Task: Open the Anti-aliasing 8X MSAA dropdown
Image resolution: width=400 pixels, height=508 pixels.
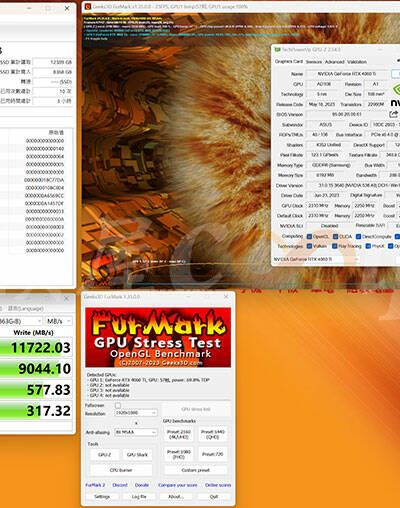Action: (x=136, y=432)
